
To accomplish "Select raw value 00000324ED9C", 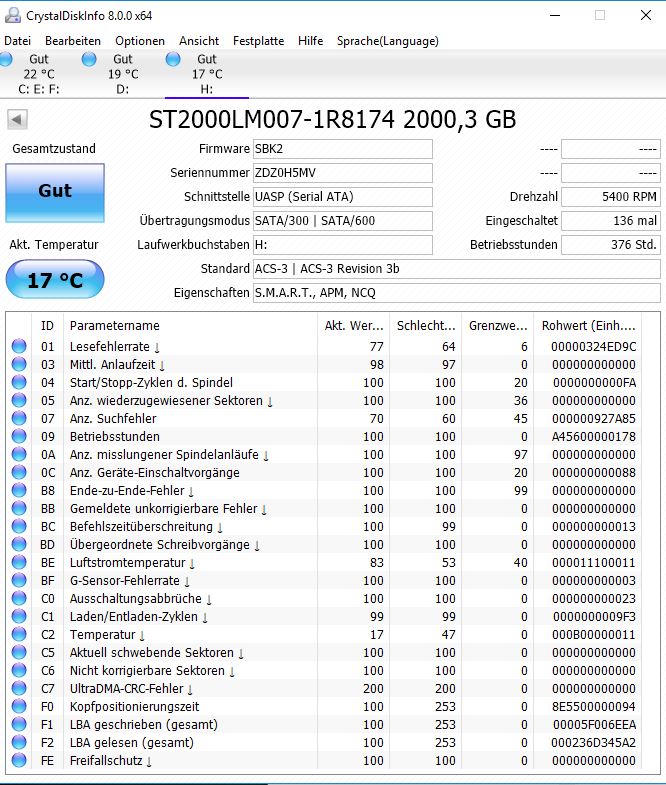I will pyautogui.click(x=593, y=346).
